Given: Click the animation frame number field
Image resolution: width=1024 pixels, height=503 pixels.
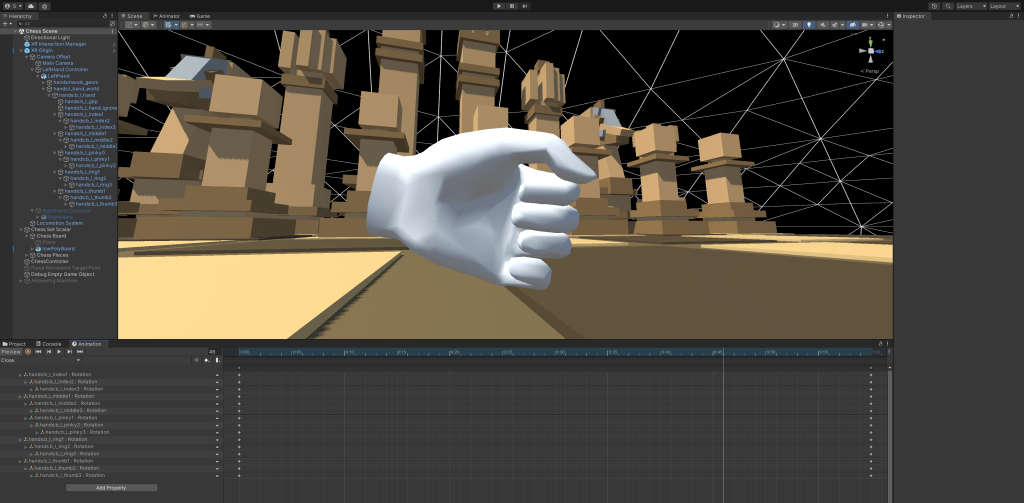Looking at the screenshot, I should [x=211, y=351].
